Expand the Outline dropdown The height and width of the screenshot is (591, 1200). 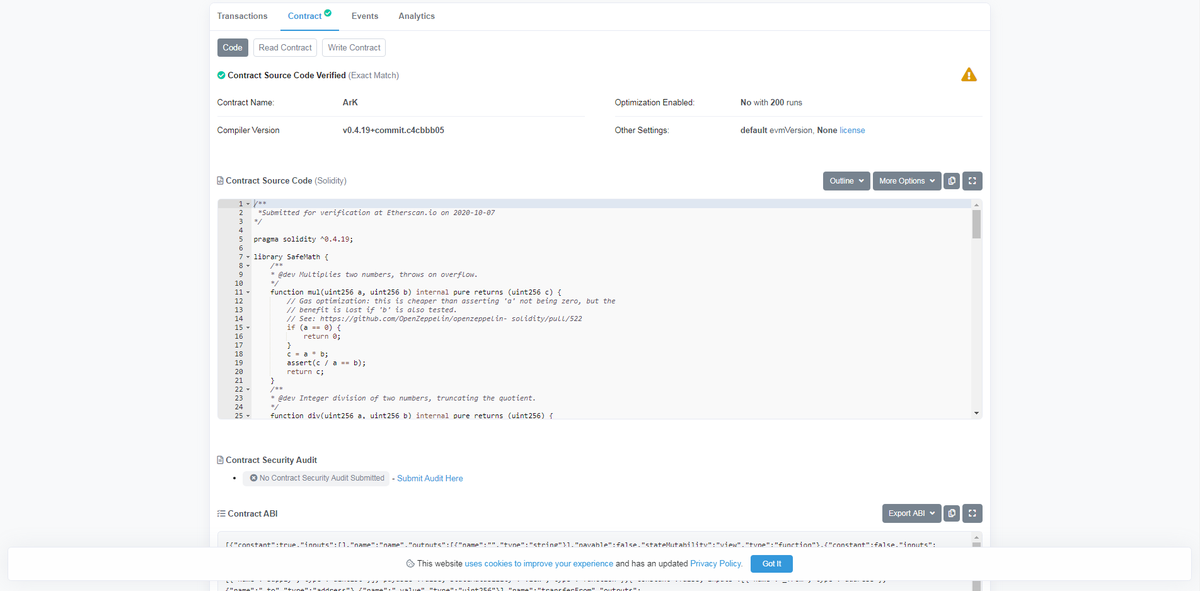click(846, 181)
